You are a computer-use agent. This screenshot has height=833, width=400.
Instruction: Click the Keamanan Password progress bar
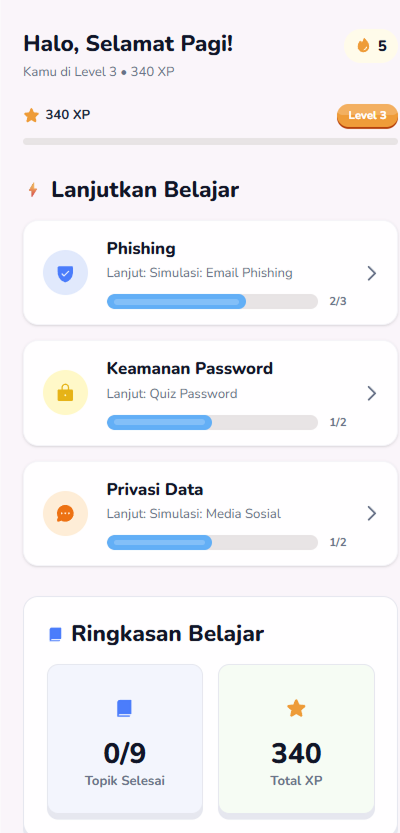(212, 422)
